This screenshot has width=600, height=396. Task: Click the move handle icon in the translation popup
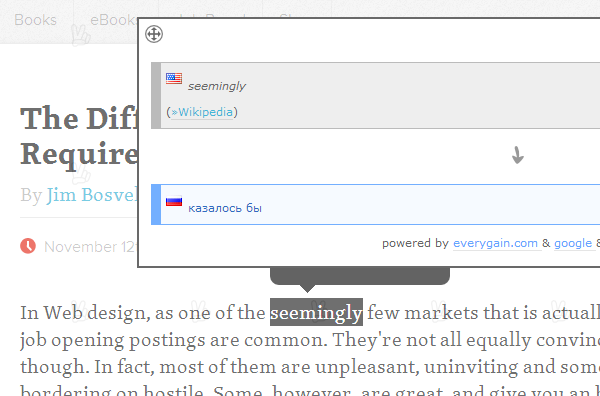coord(154,34)
